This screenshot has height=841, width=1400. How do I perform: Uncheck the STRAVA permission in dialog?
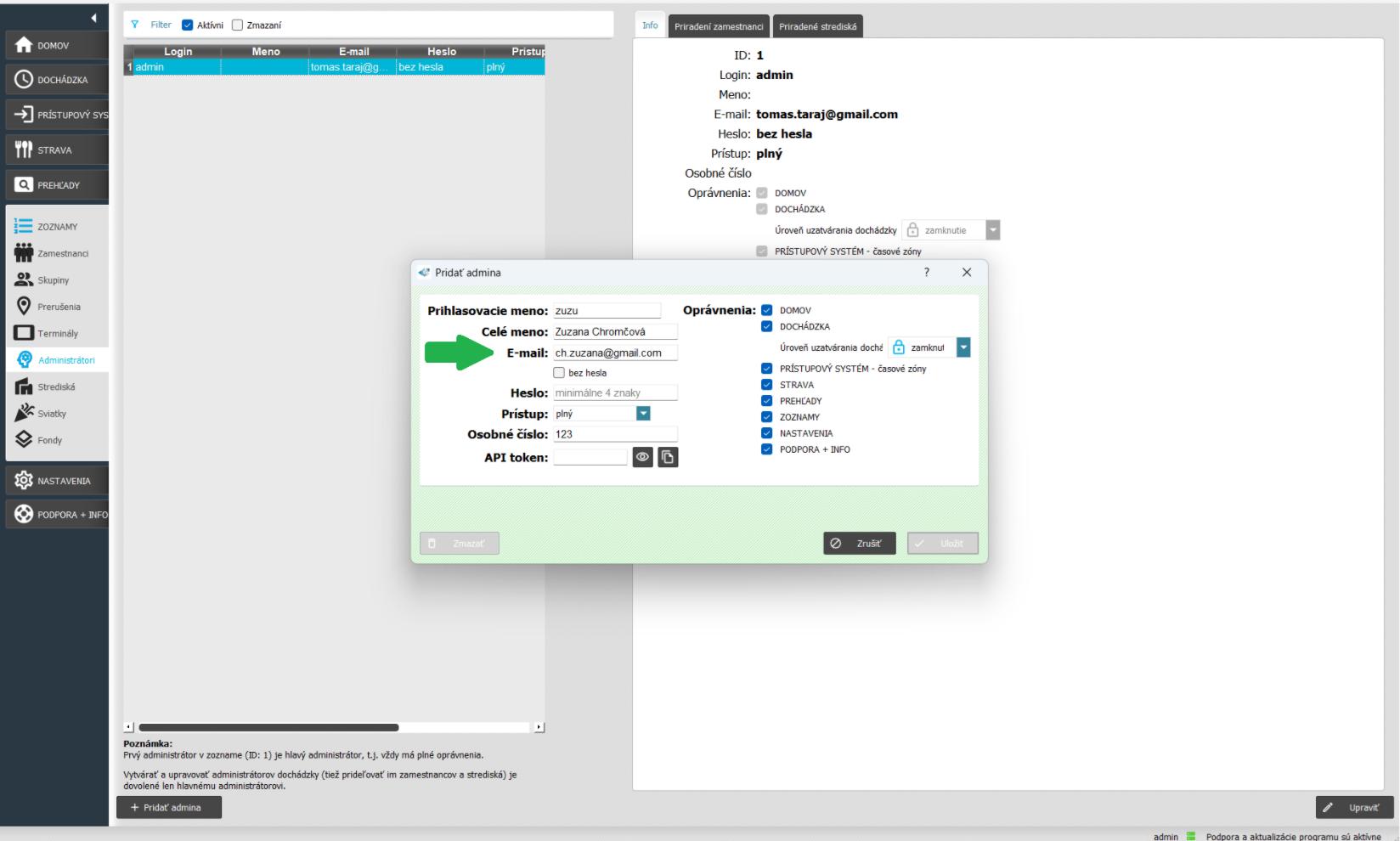tap(767, 385)
